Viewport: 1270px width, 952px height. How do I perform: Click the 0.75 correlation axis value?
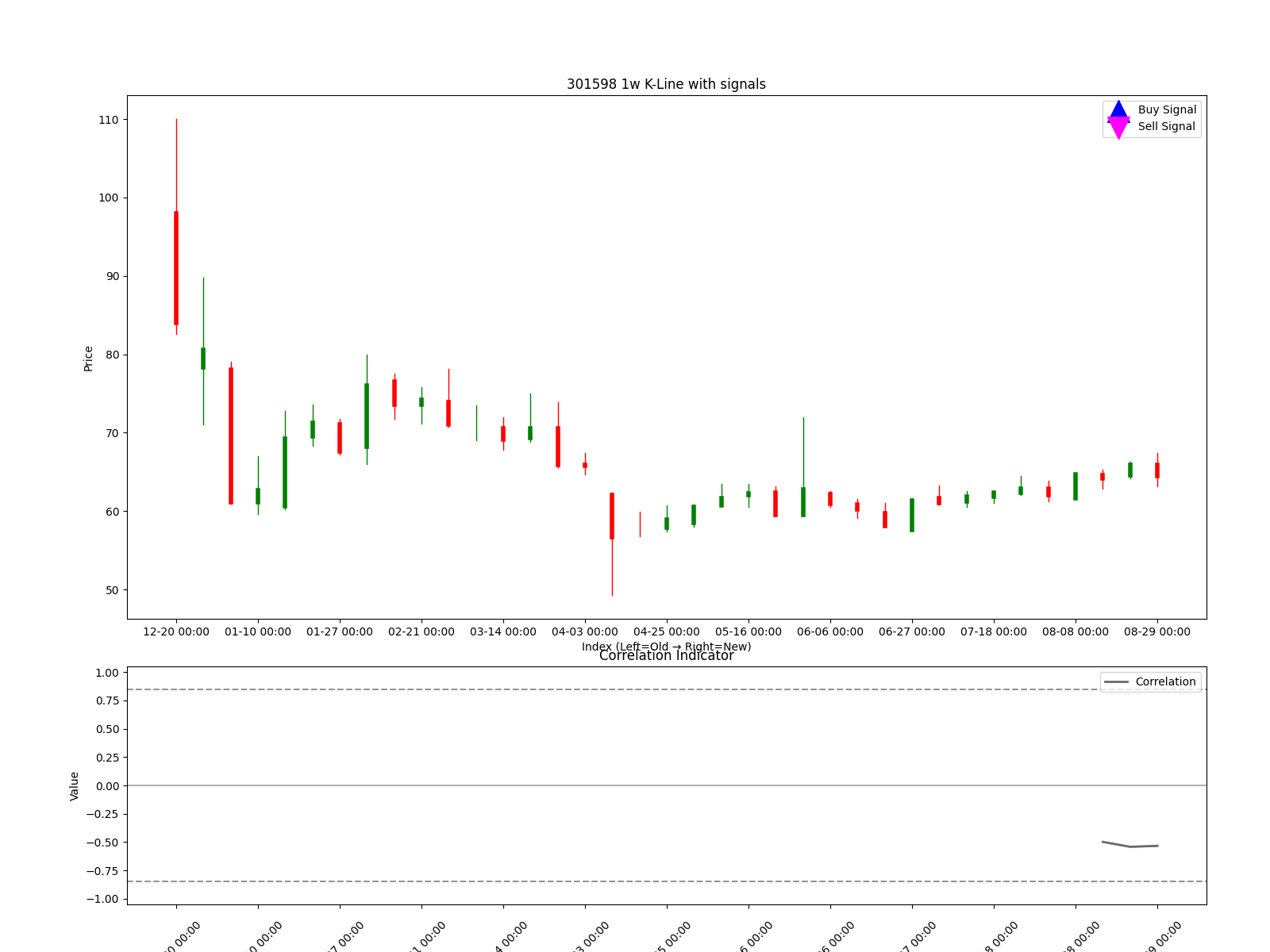(107, 701)
